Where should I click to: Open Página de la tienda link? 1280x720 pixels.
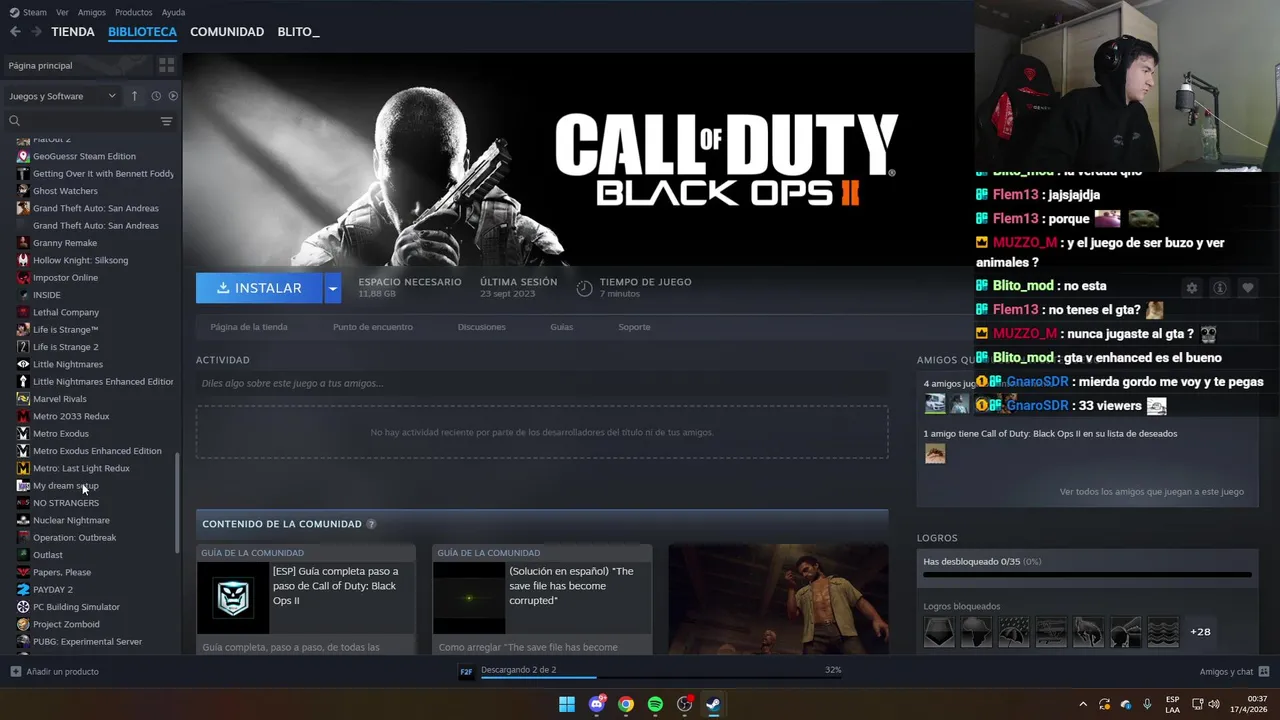click(x=249, y=327)
